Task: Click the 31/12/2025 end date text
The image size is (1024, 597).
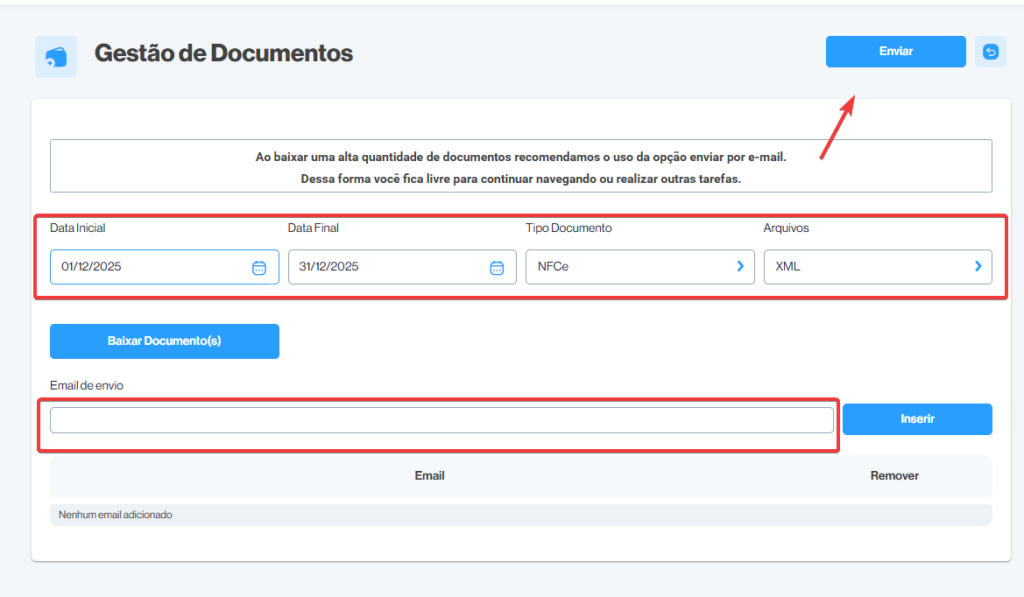Action: 329,267
